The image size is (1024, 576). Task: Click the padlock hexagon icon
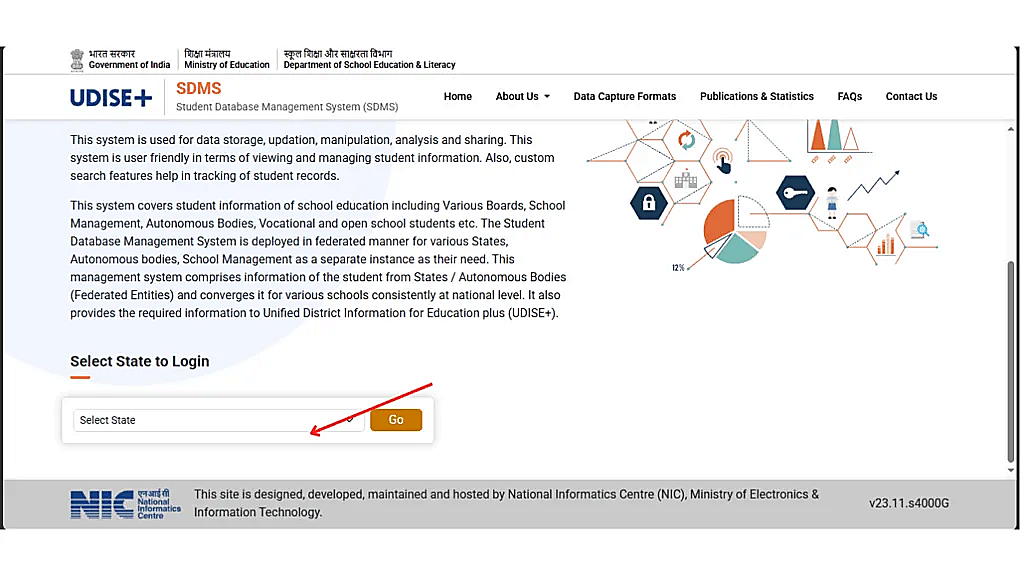point(648,202)
